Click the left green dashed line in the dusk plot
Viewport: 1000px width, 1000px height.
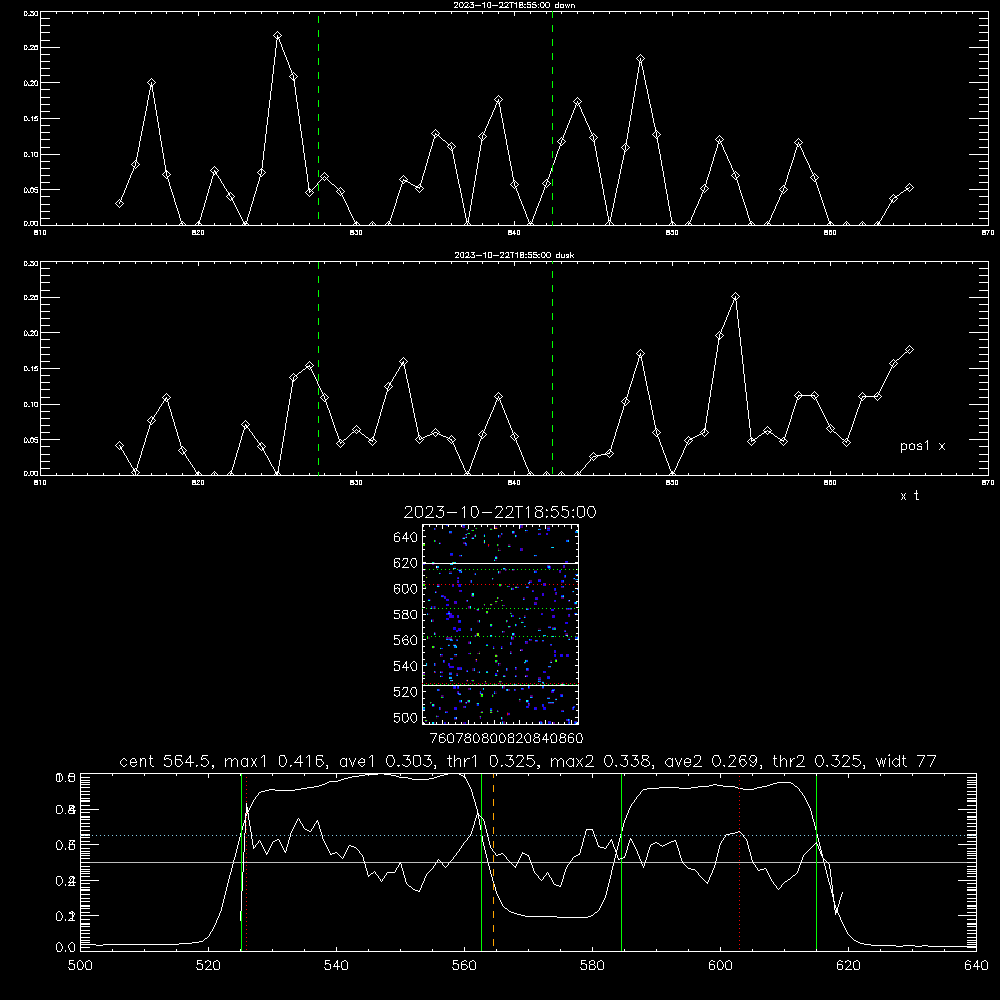pos(318,368)
